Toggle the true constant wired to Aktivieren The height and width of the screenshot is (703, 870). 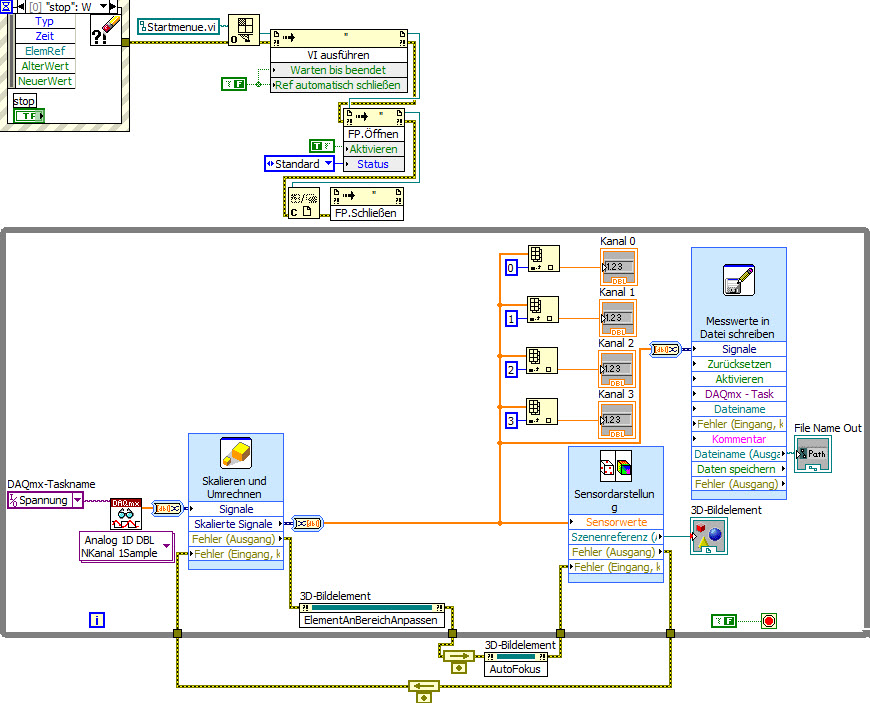pyautogui.click(x=322, y=146)
